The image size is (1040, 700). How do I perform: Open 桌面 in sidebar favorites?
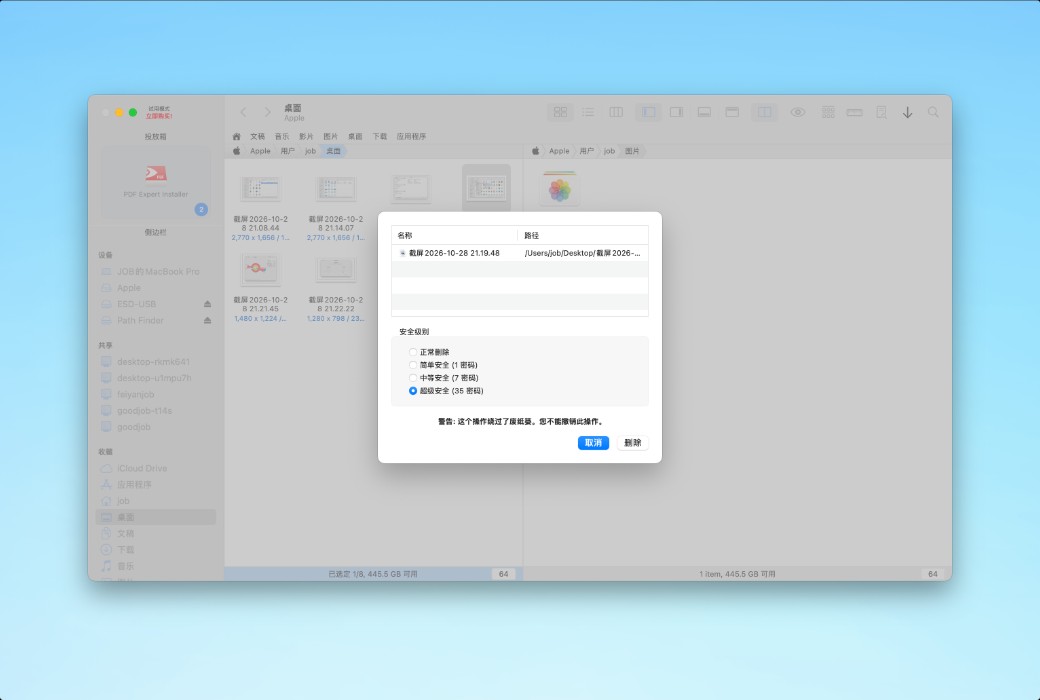(x=156, y=517)
